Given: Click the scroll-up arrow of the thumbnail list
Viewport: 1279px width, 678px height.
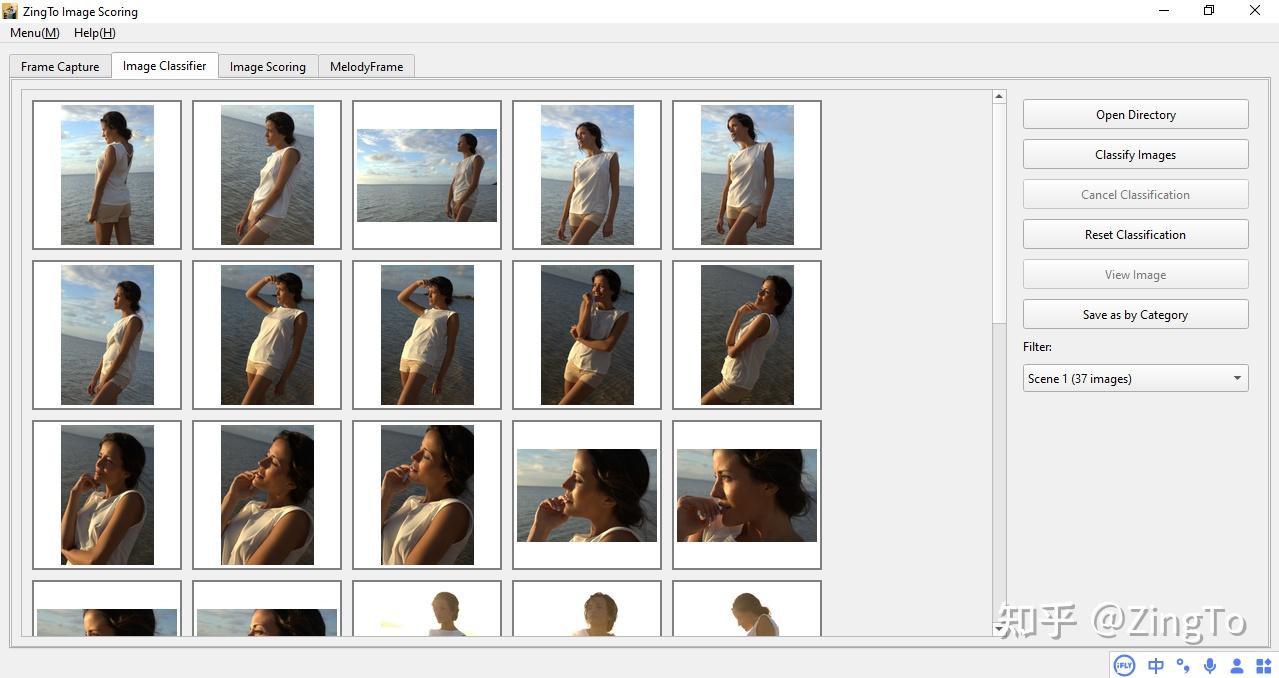Looking at the screenshot, I should tap(999, 97).
